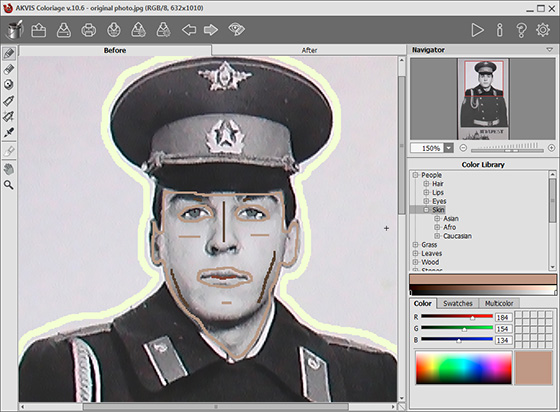Click the Red channel slider
Image resolution: width=560 pixels, height=412 pixels.
[457, 317]
